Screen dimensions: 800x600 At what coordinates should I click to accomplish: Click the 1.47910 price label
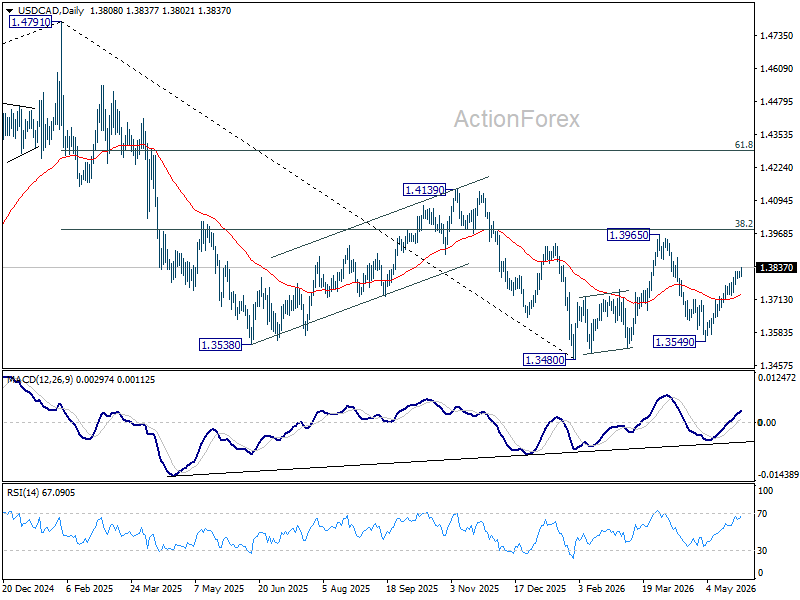(31, 22)
